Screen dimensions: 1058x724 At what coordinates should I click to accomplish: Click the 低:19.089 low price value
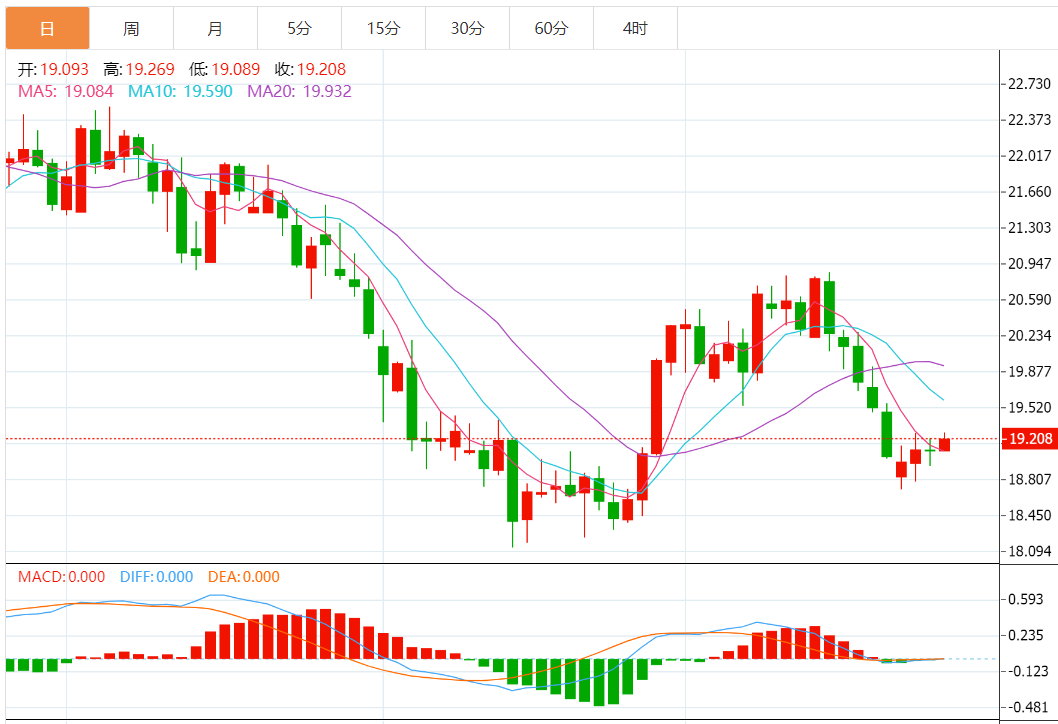coord(225,69)
